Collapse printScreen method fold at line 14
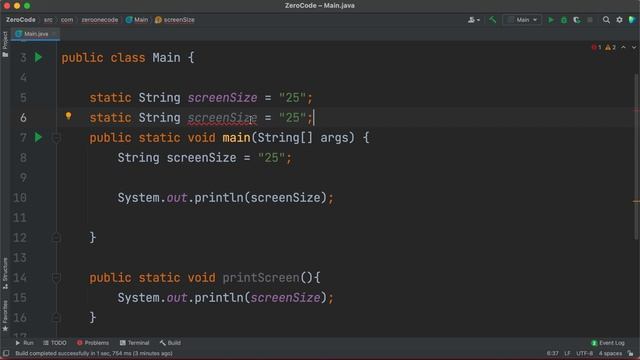640x360 pixels. click(56, 278)
